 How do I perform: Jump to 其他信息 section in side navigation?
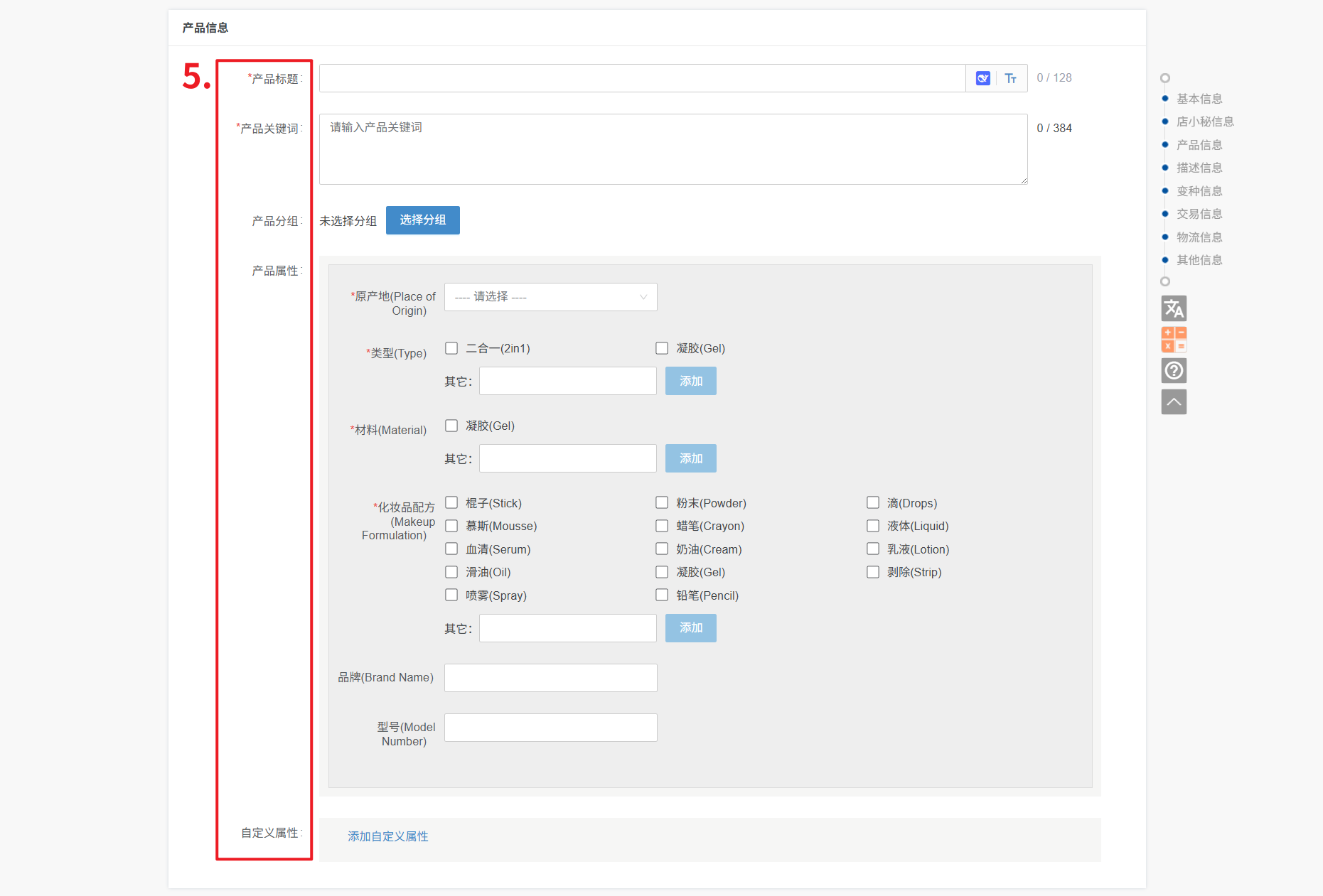1199,260
